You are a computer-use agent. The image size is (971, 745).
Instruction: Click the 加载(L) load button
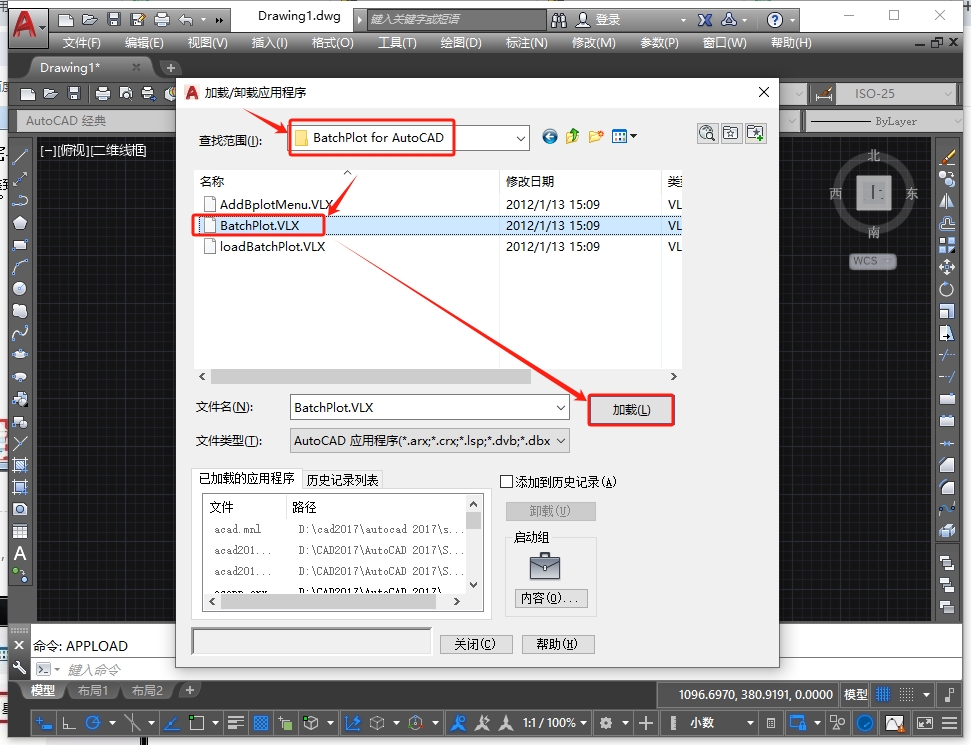631,410
